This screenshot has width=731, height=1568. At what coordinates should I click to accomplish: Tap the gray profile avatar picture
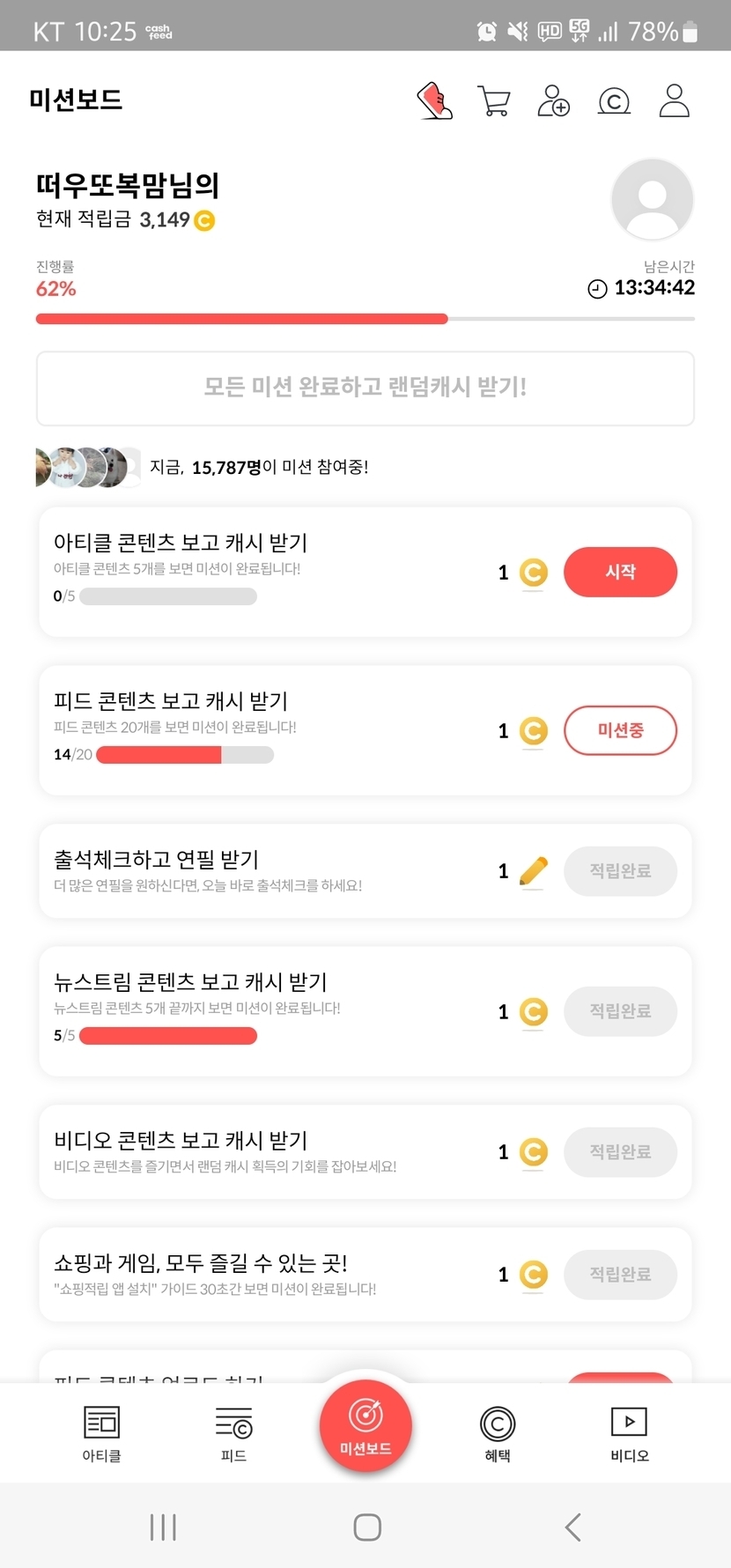652,199
